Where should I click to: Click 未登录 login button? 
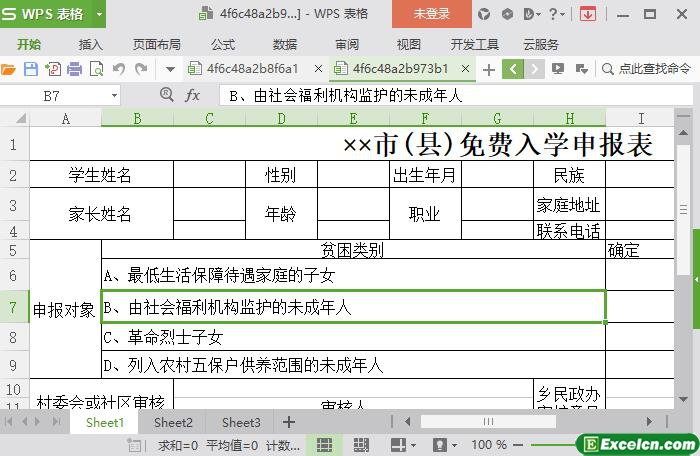432,14
